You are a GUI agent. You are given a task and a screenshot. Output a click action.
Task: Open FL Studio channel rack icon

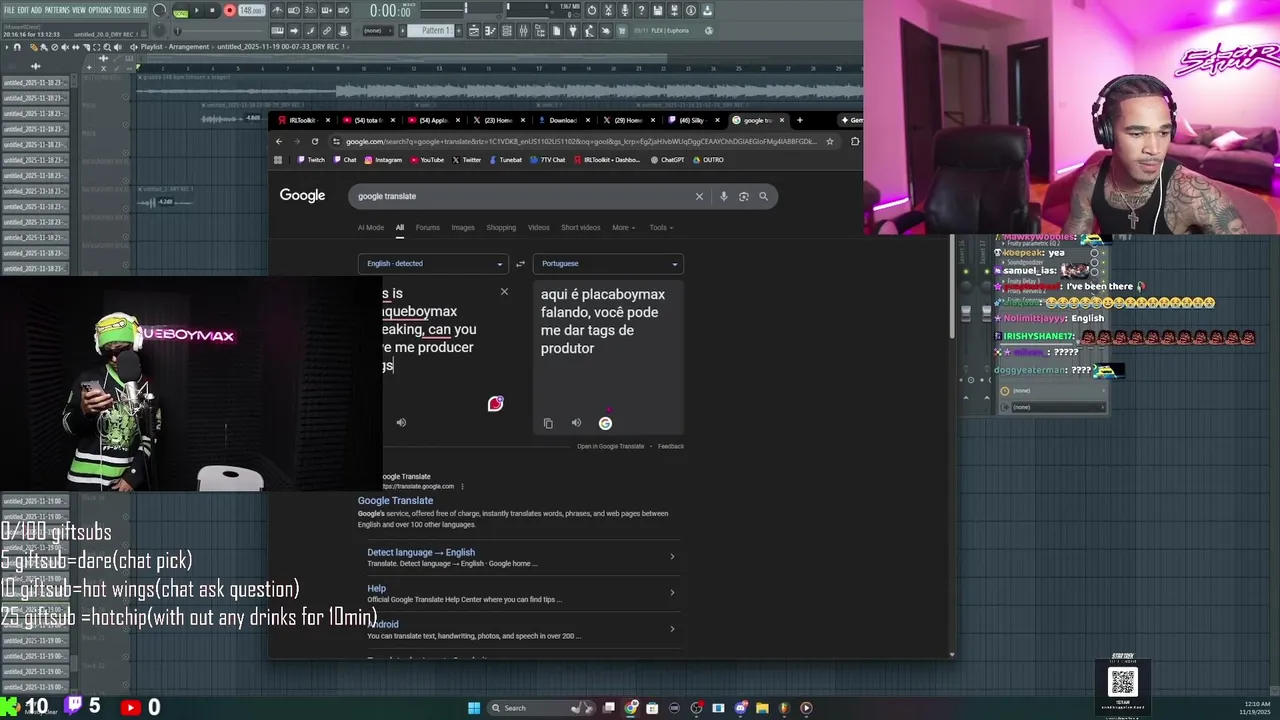pos(507,31)
